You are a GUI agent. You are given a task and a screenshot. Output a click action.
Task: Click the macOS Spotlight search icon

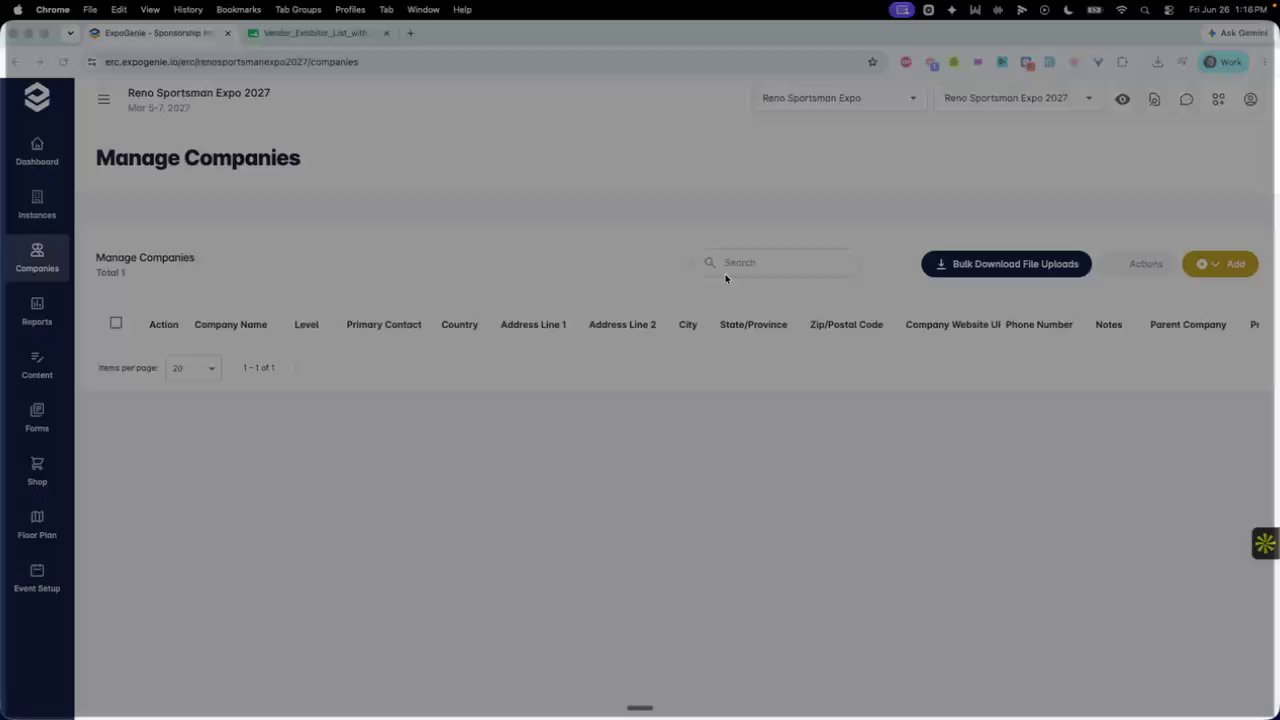(1145, 10)
